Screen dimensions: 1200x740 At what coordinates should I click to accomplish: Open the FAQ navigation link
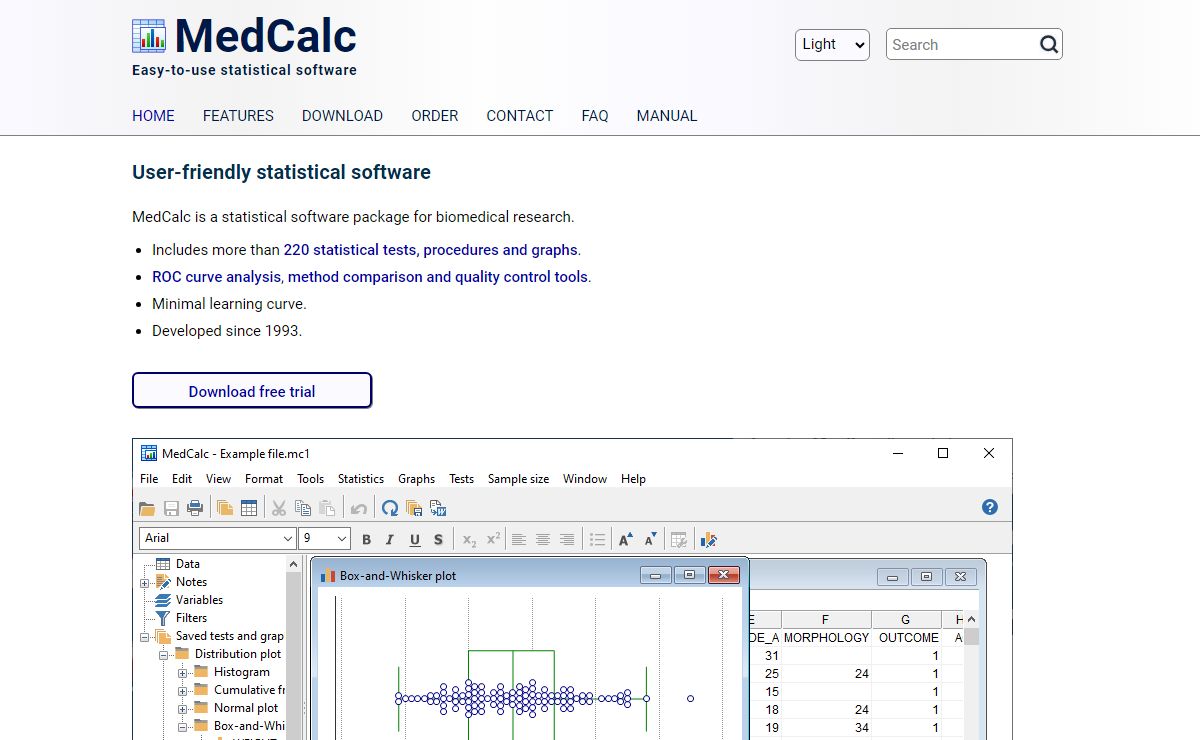point(595,116)
